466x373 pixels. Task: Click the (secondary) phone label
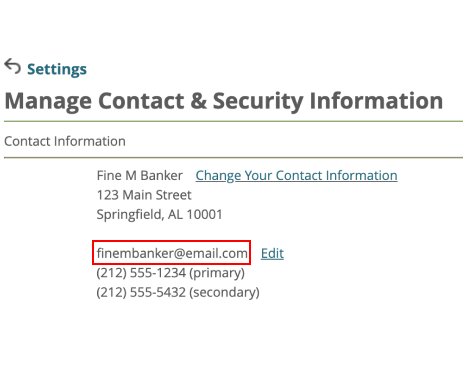click(224, 292)
